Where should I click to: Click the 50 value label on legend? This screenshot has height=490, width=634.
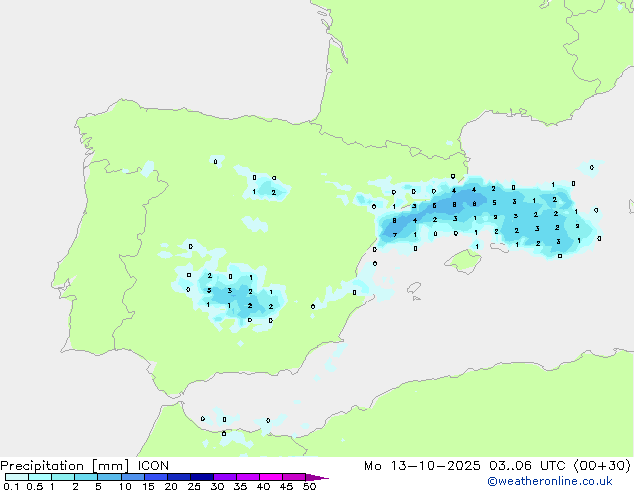click(309, 487)
